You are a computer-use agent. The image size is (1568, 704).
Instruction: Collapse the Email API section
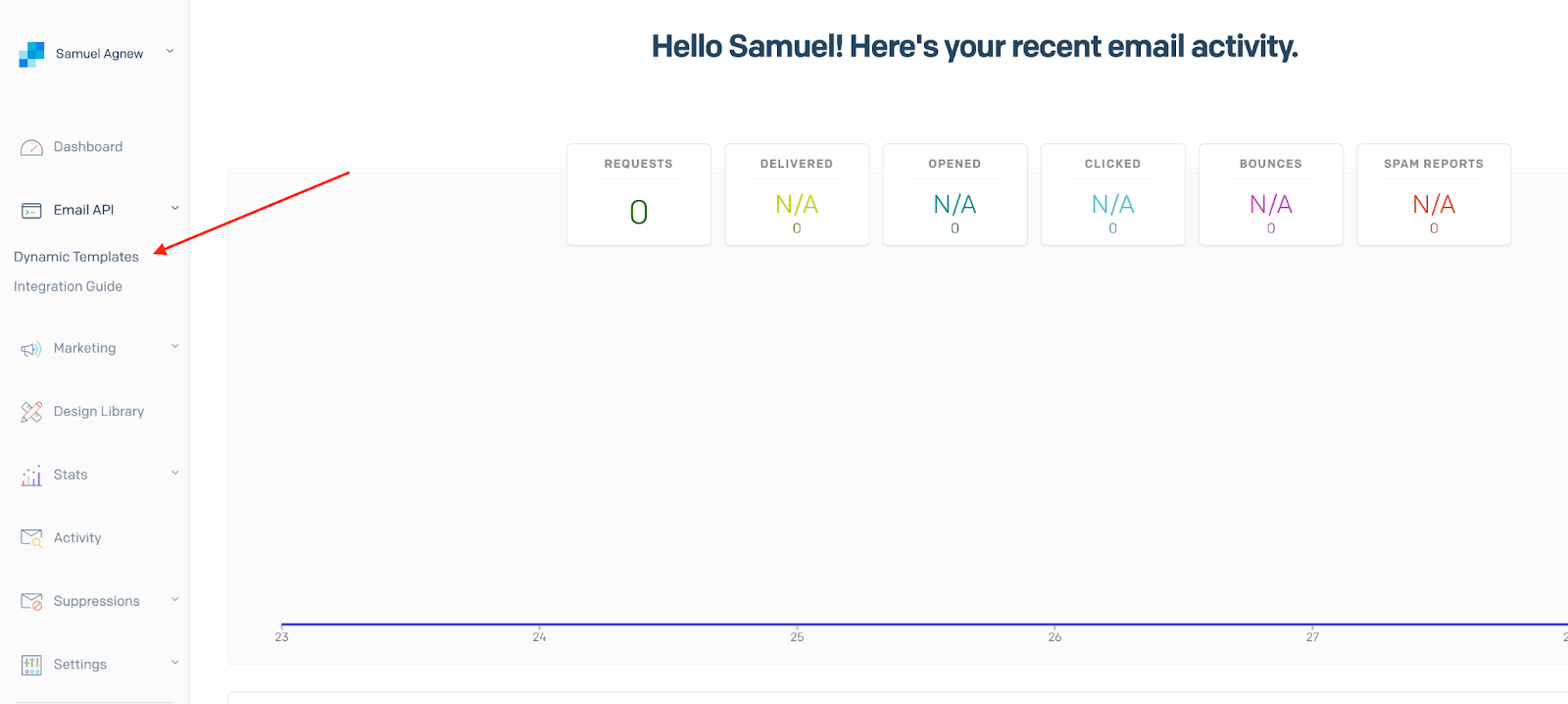pos(174,208)
